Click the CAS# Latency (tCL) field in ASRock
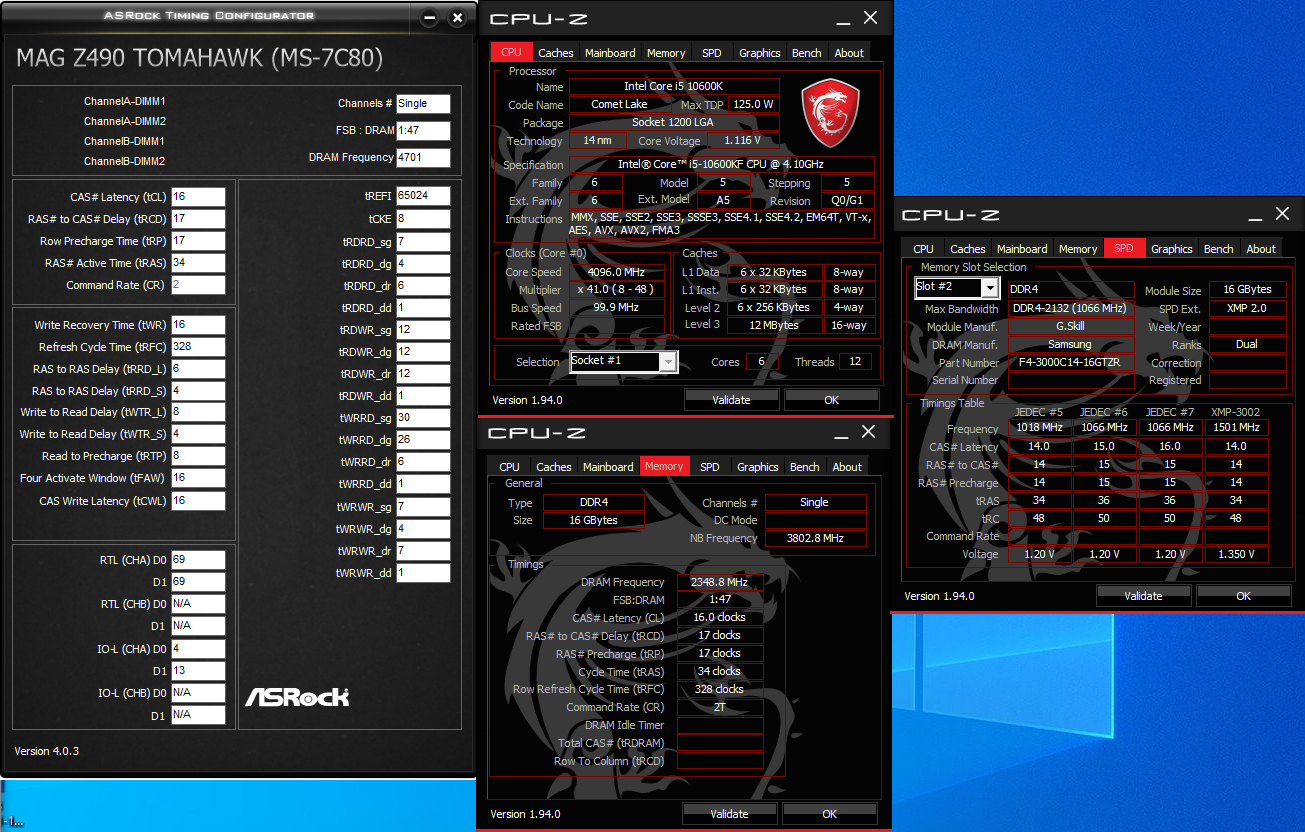1305x832 pixels. [x=198, y=197]
